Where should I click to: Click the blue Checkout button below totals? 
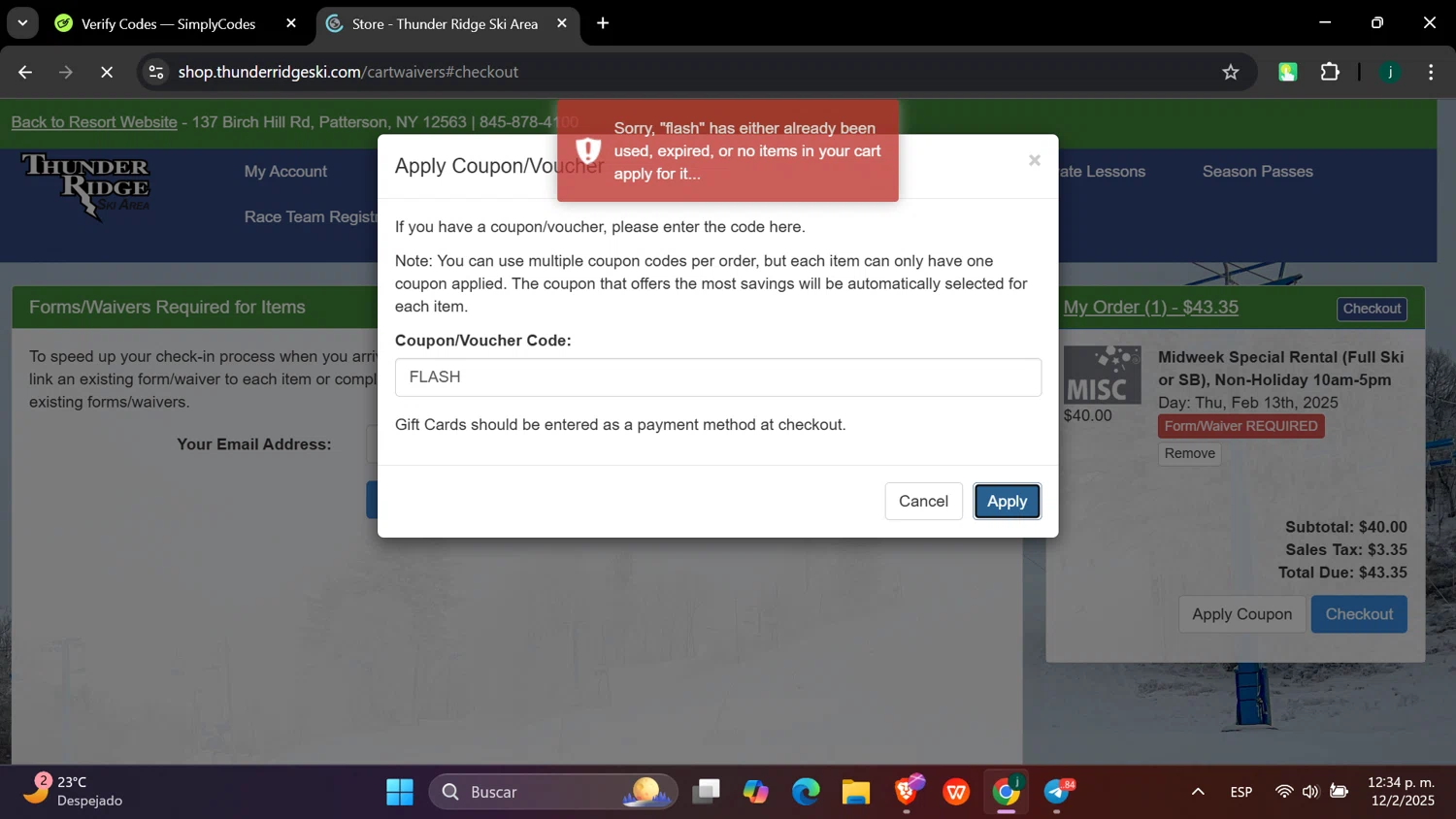coord(1359,614)
